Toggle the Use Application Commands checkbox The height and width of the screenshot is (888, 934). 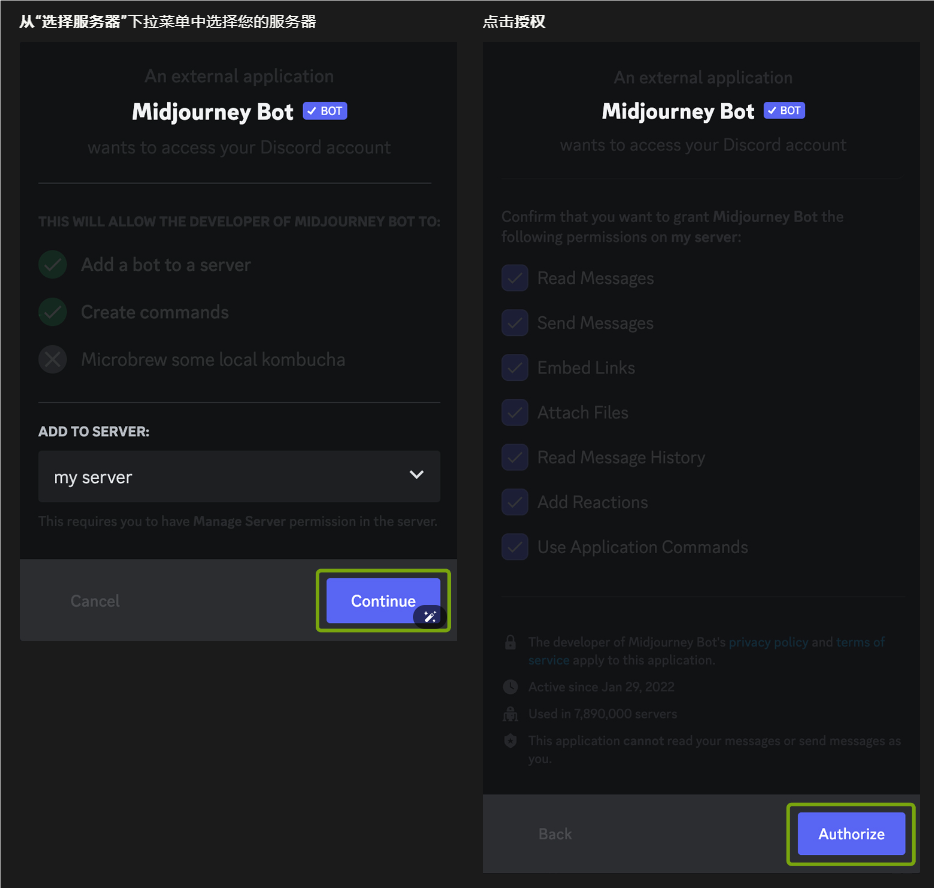[x=515, y=547]
